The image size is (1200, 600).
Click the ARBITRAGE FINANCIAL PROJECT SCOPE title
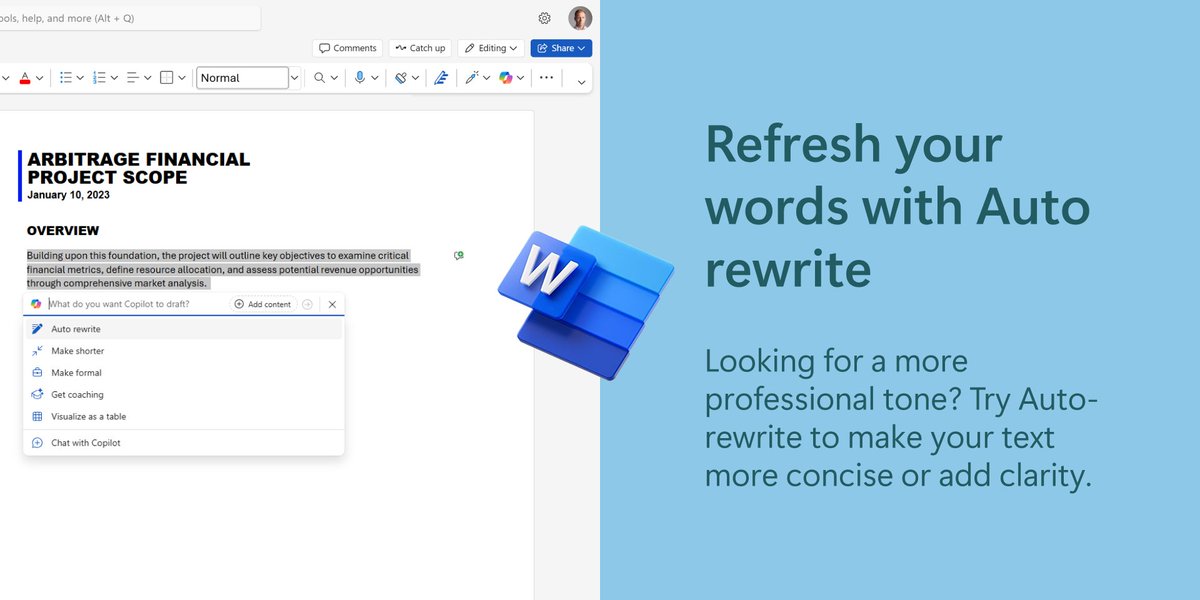[139, 168]
